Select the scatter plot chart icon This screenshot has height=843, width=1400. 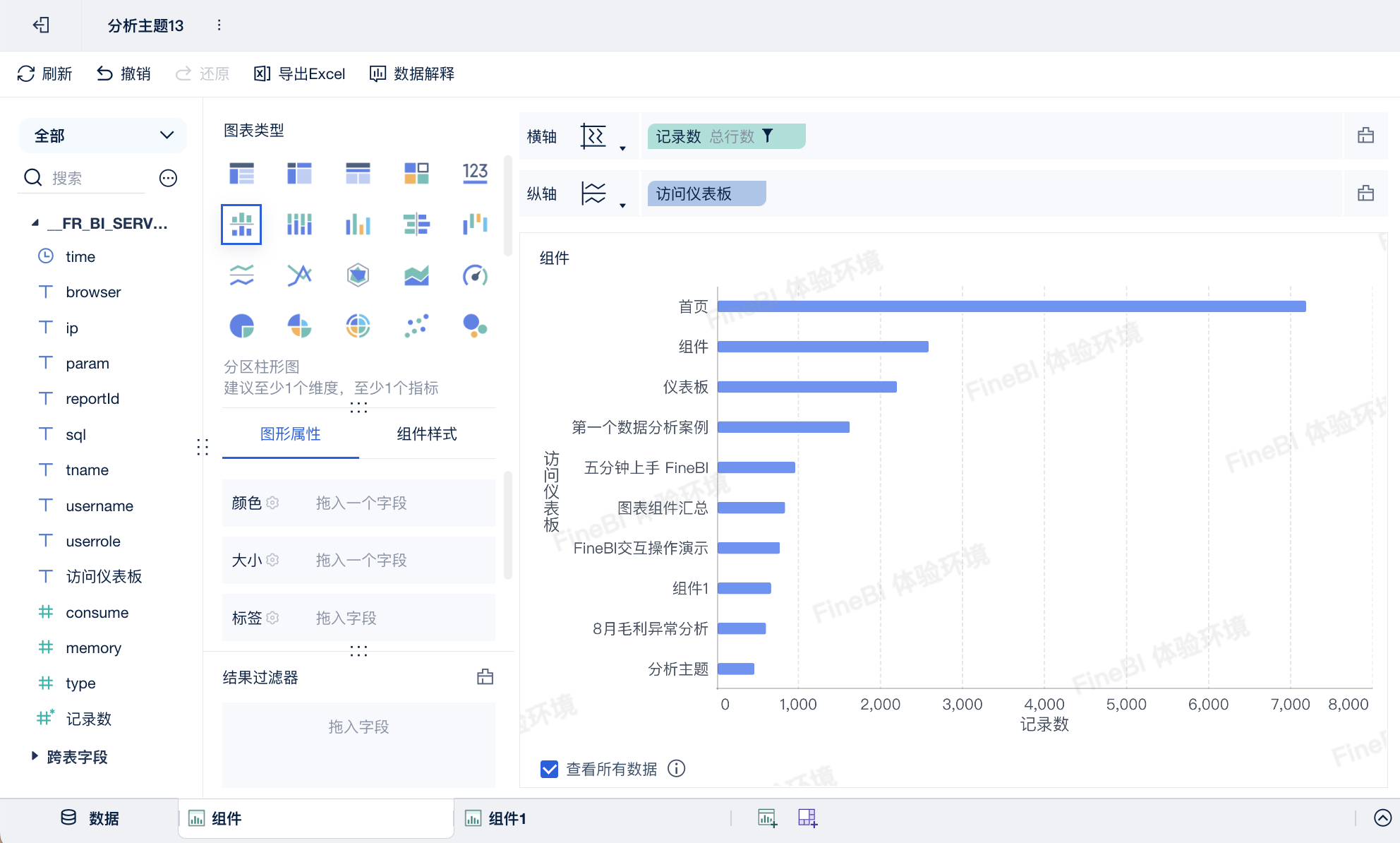[416, 326]
